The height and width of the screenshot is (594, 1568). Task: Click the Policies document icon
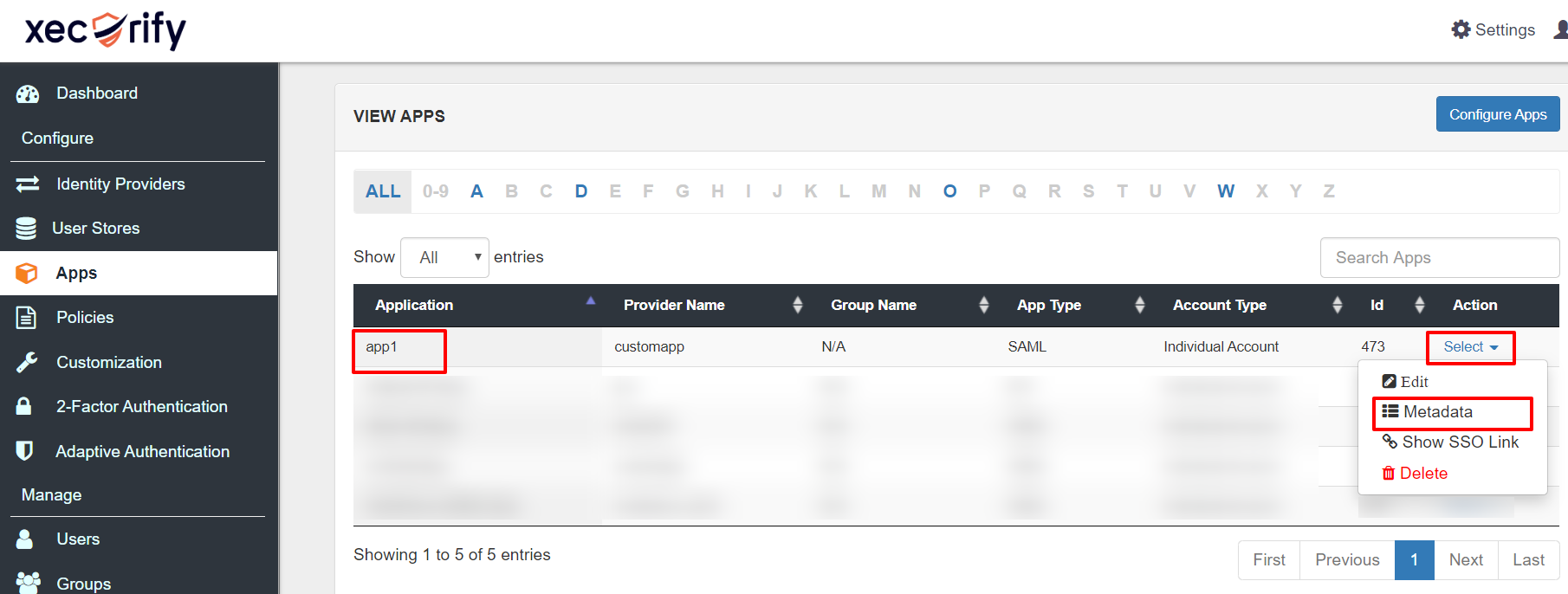27,318
